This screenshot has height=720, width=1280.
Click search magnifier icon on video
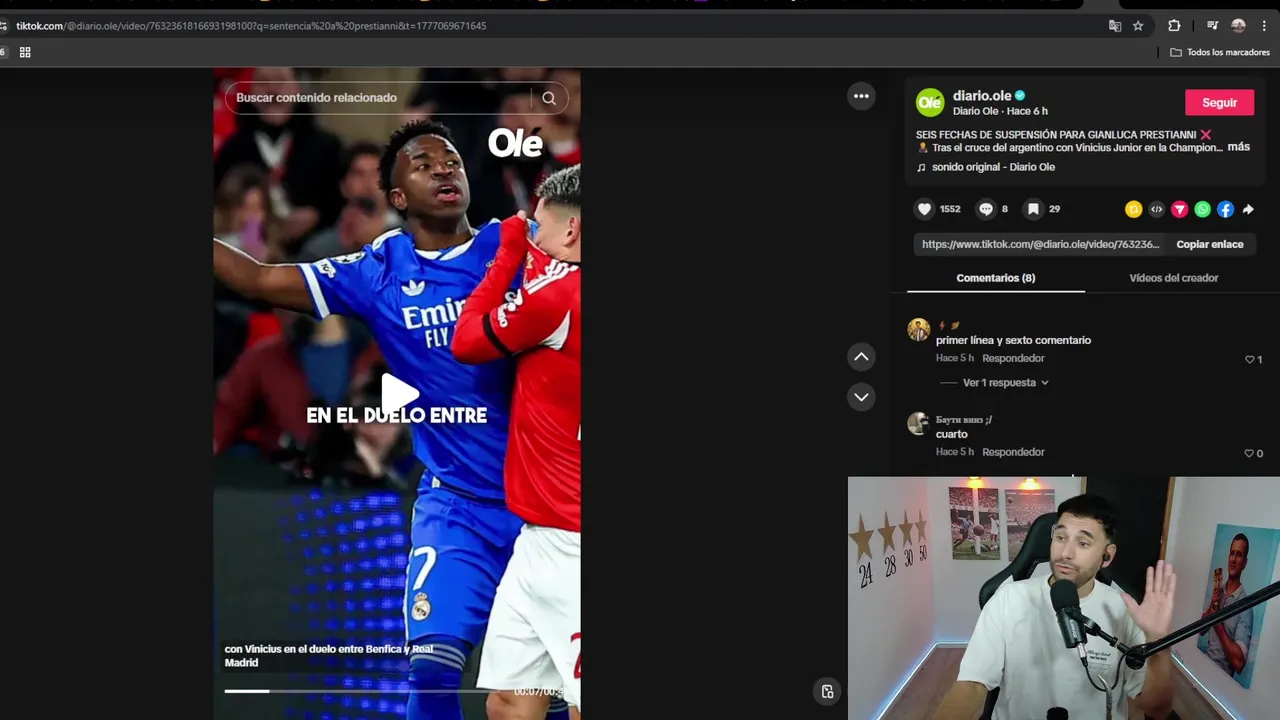[x=549, y=98]
